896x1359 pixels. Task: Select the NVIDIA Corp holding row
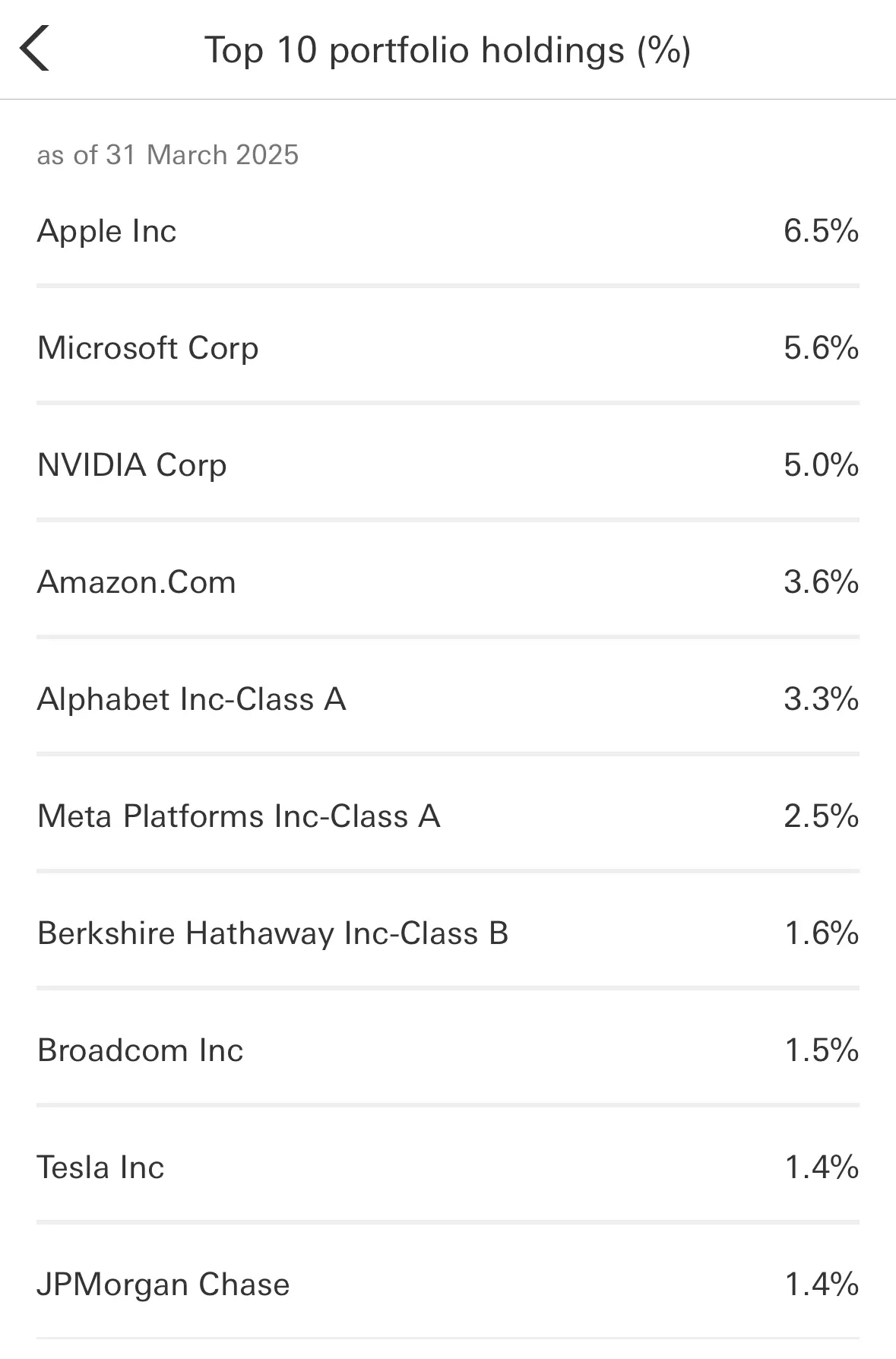[448, 465]
